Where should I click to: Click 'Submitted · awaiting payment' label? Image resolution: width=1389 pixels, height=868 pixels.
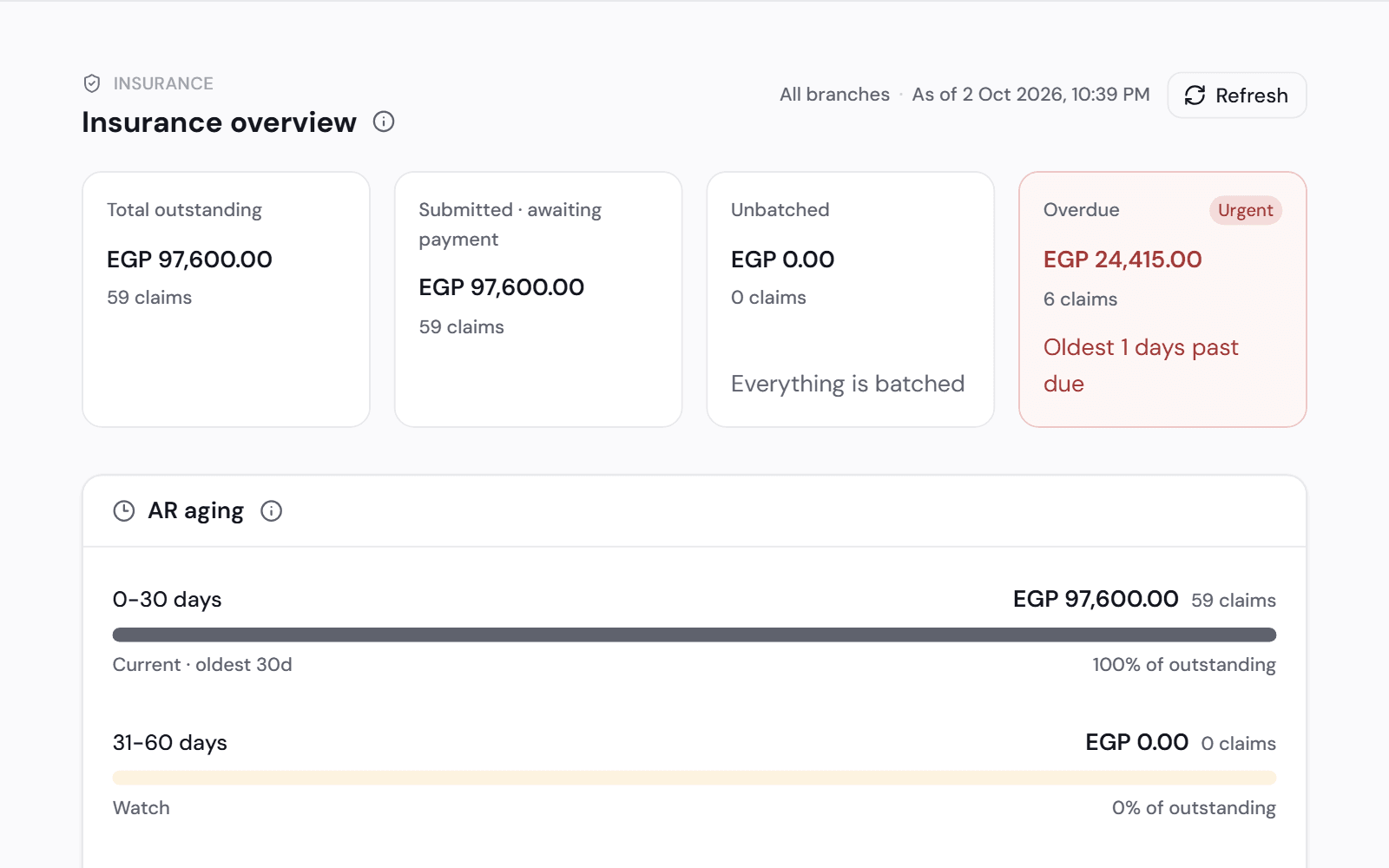(510, 224)
